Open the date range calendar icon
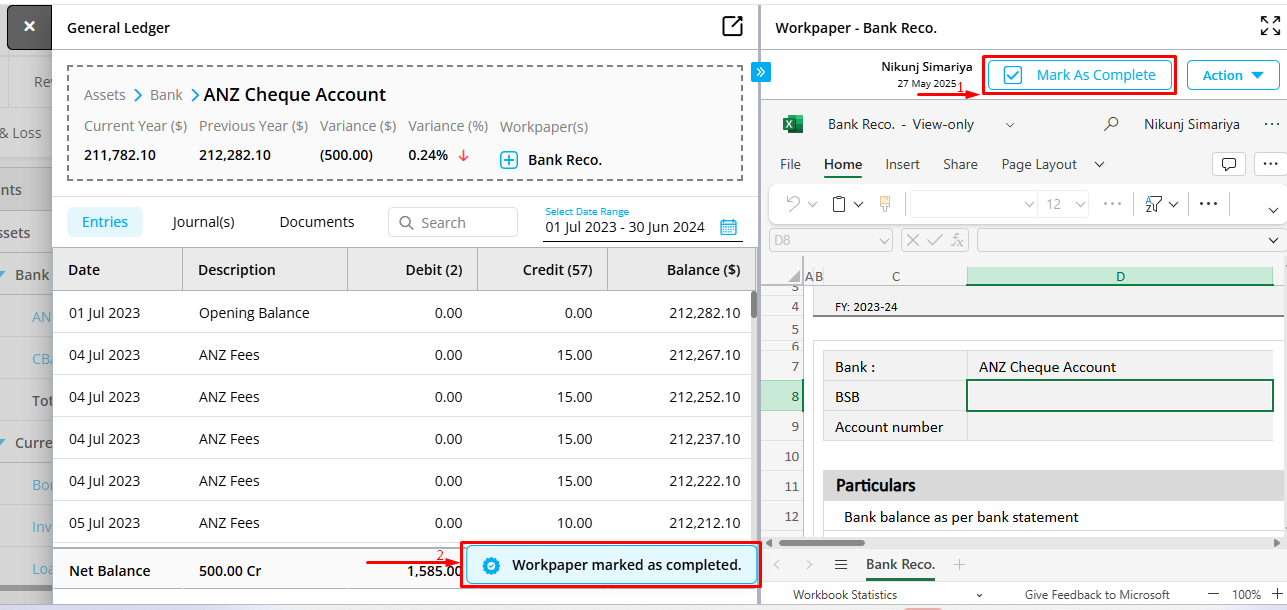1287x610 pixels. click(728, 227)
